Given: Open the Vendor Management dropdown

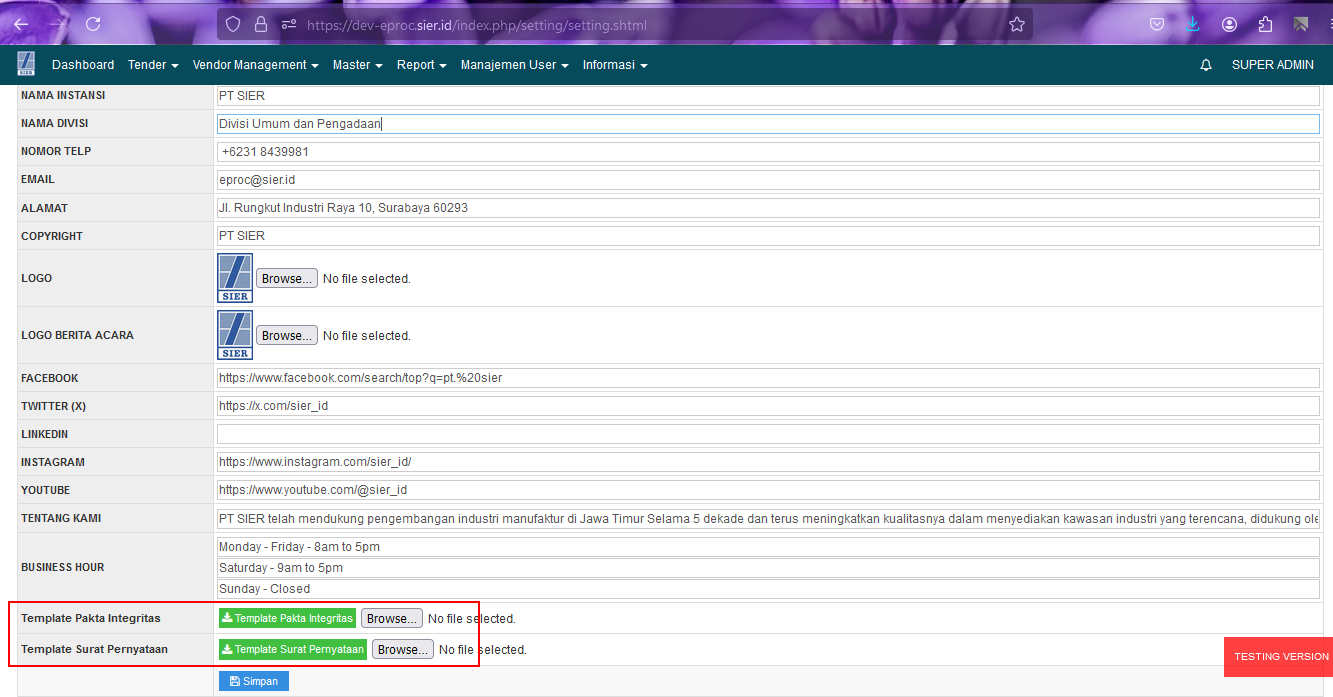Looking at the screenshot, I should tap(255, 65).
